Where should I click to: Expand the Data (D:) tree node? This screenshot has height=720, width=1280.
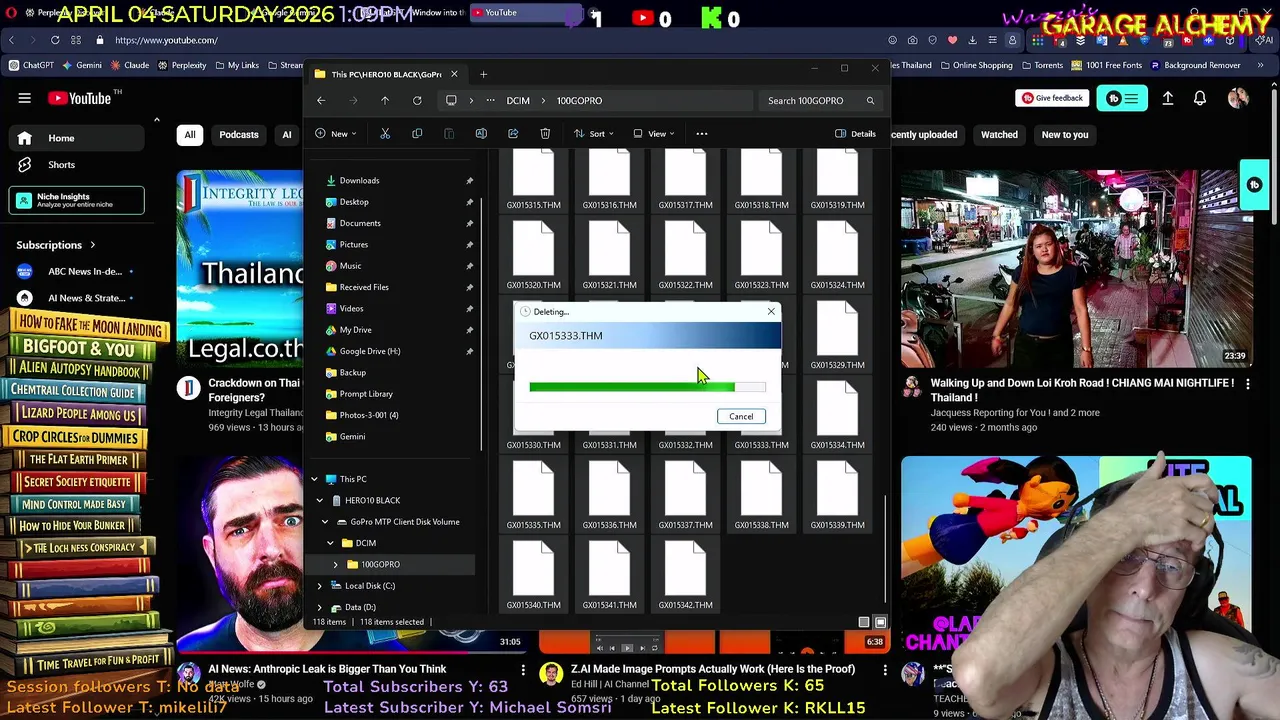(319, 607)
